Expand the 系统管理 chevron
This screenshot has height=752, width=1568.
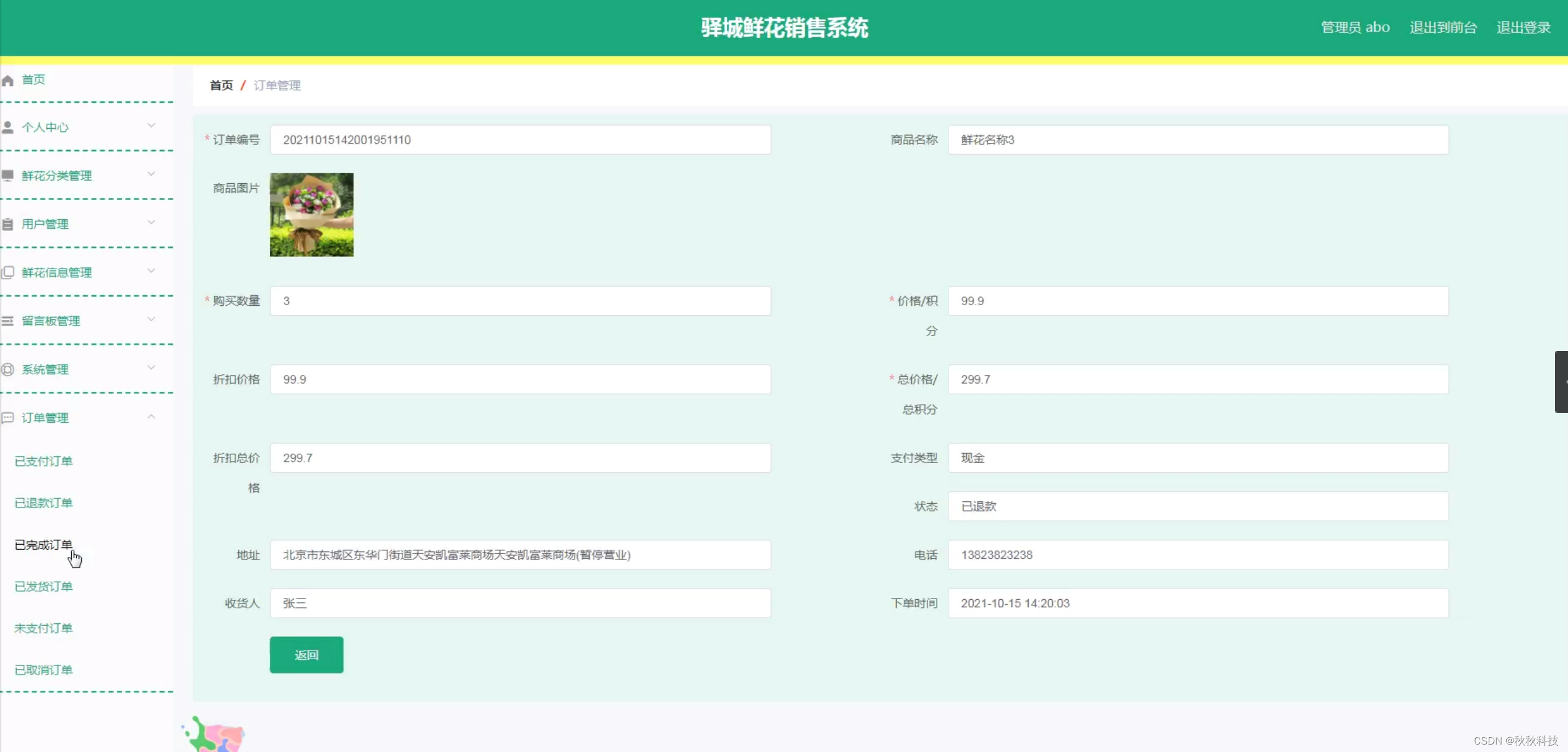coord(151,368)
